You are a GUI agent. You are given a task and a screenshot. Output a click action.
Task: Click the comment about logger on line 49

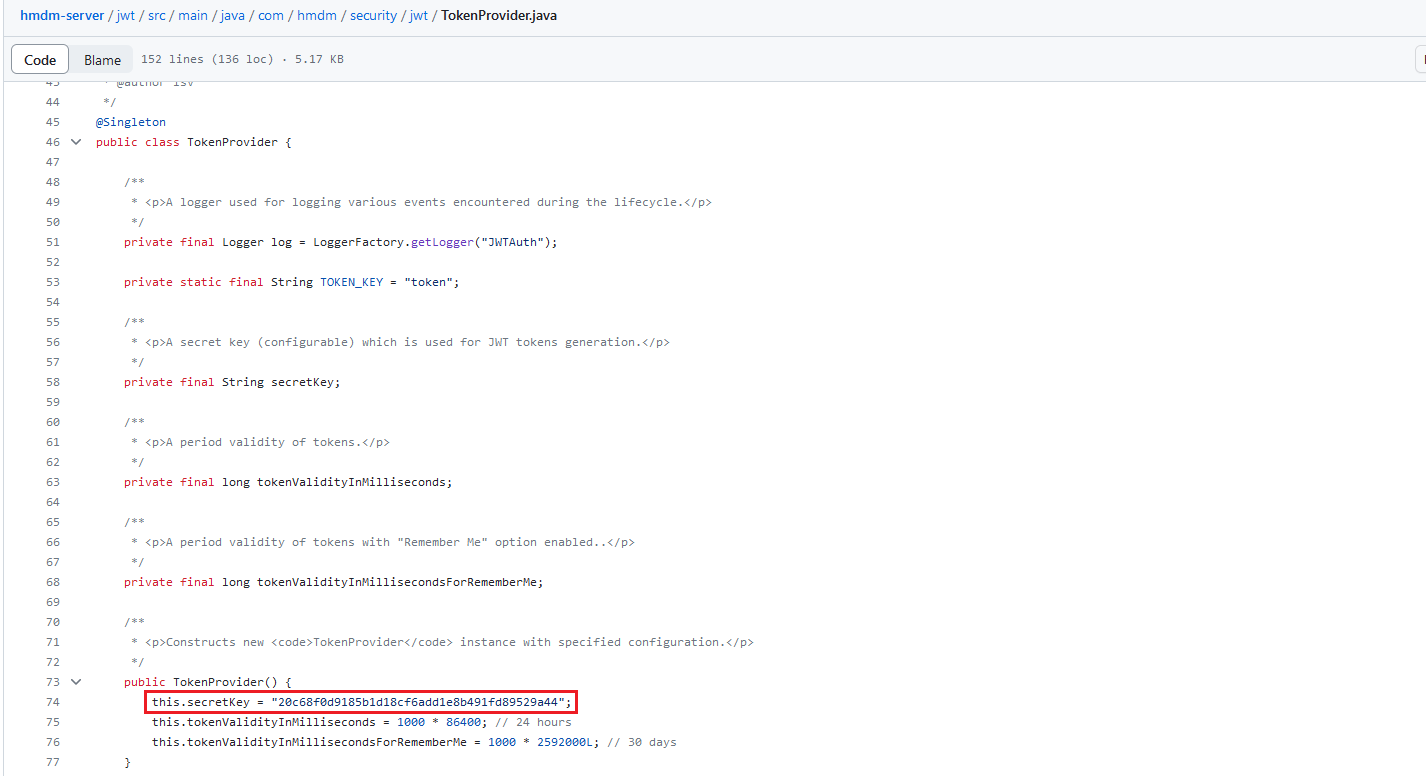click(421, 202)
